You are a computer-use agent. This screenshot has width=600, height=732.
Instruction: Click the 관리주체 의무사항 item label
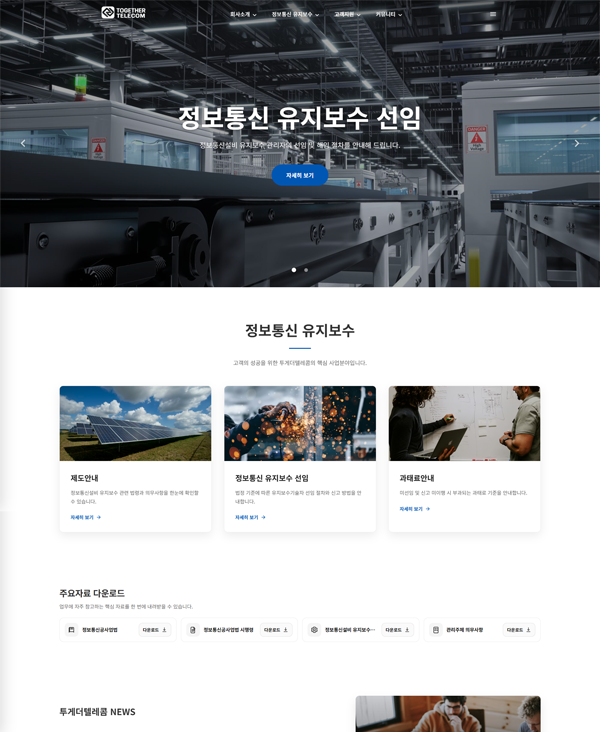pyautogui.click(x=465, y=630)
